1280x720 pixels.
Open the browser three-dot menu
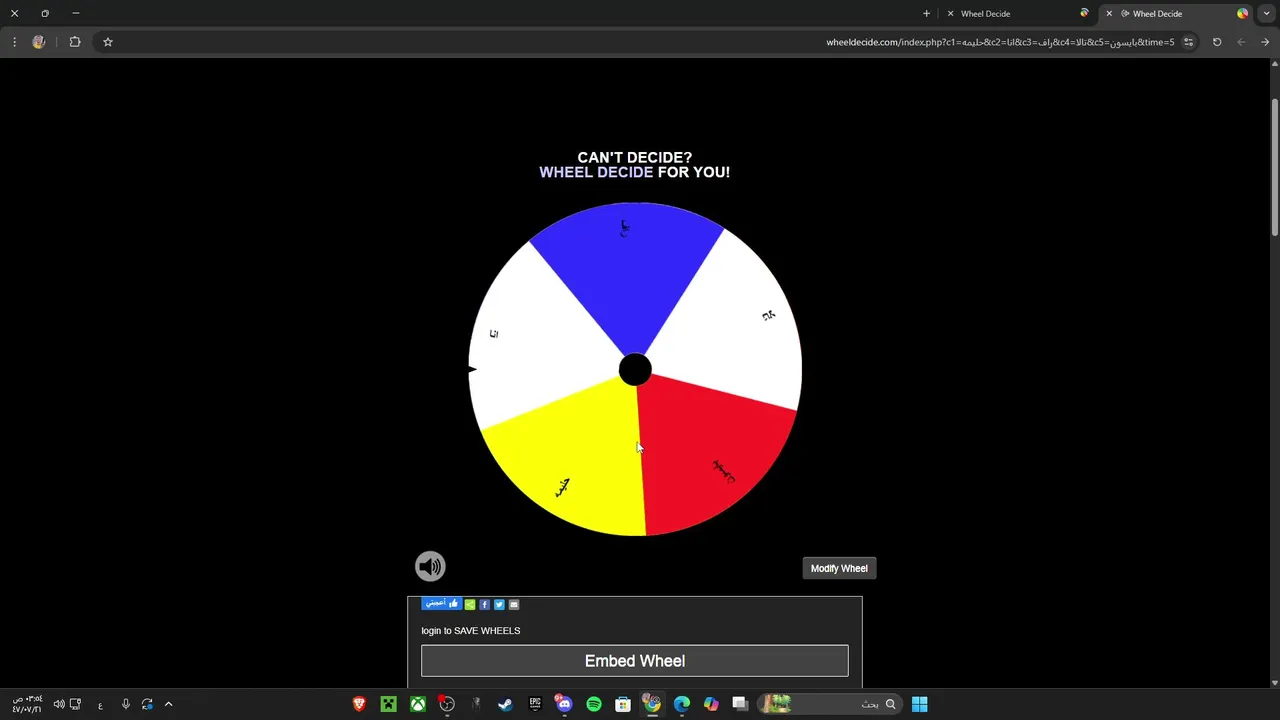14,42
